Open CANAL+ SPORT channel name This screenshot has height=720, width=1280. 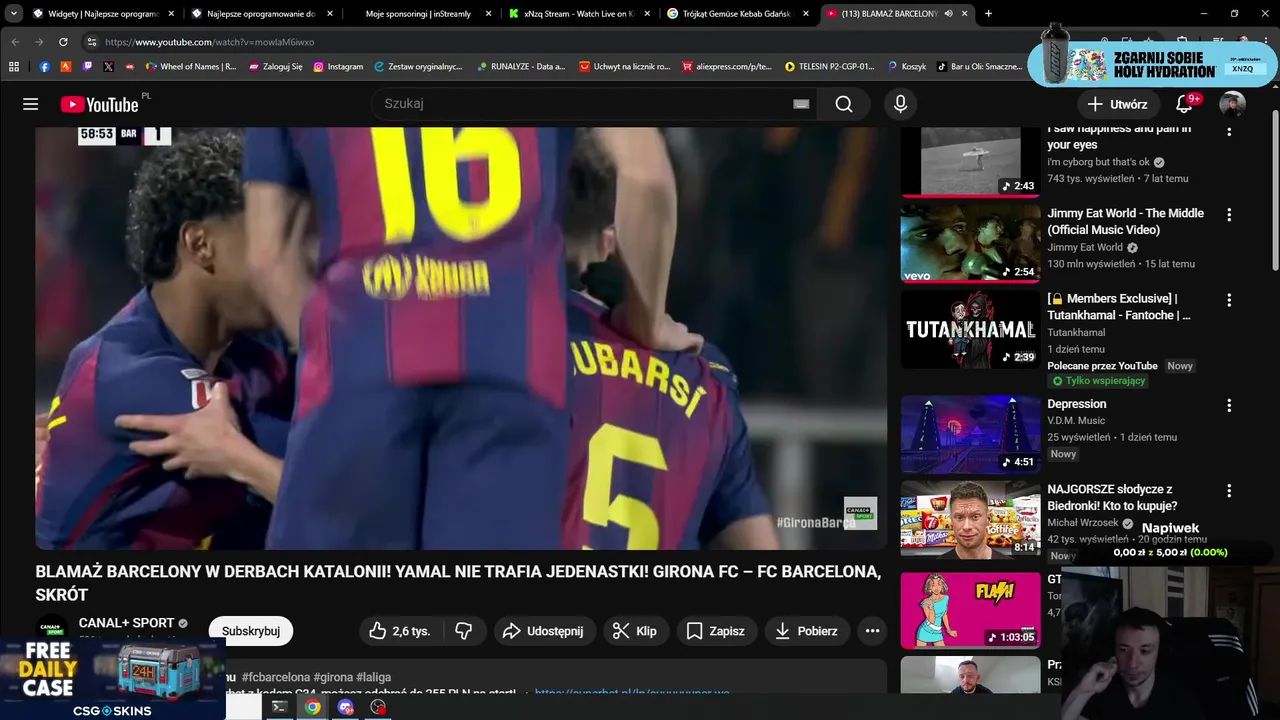click(126, 623)
